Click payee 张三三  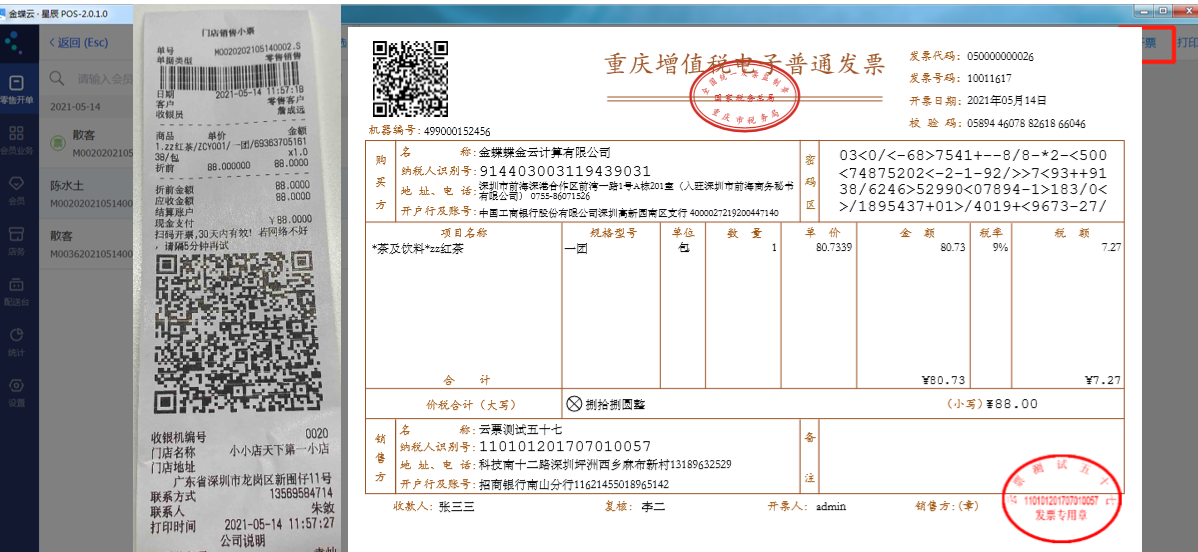(x=457, y=506)
